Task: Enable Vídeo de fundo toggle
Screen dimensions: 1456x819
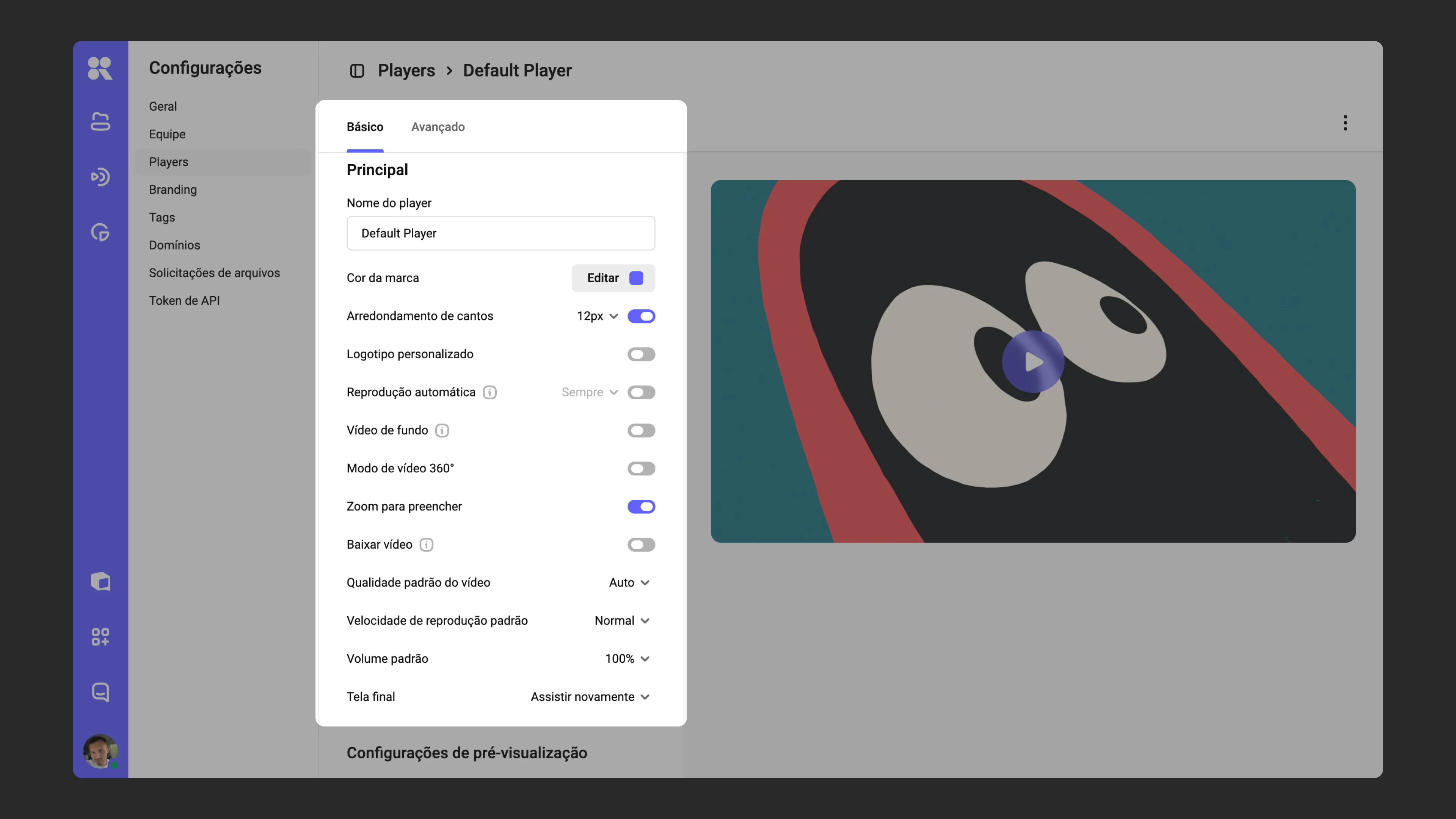Action: click(x=641, y=431)
